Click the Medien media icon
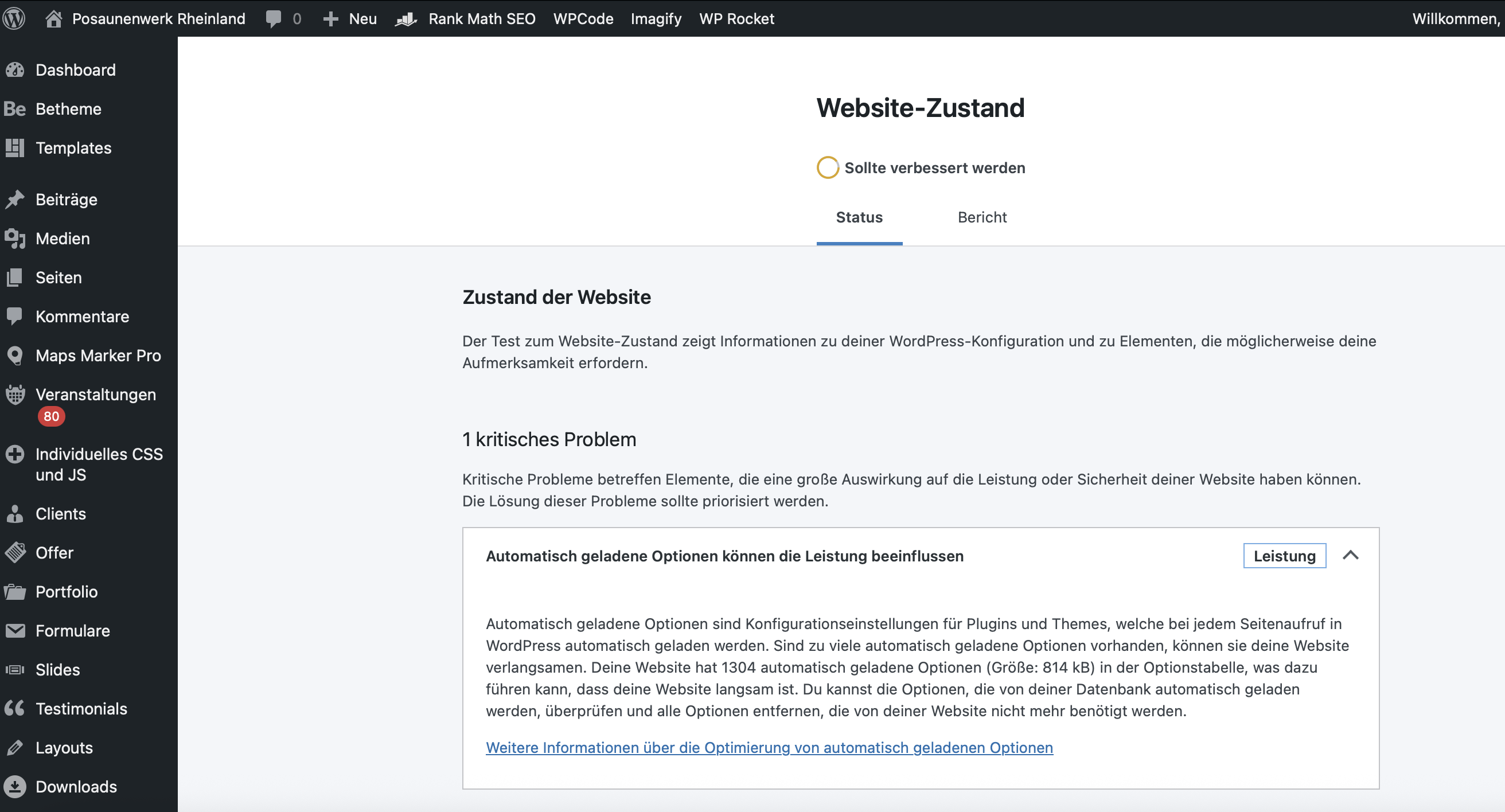The height and width of the screenshot is (812, 1505). click(15, 239)
